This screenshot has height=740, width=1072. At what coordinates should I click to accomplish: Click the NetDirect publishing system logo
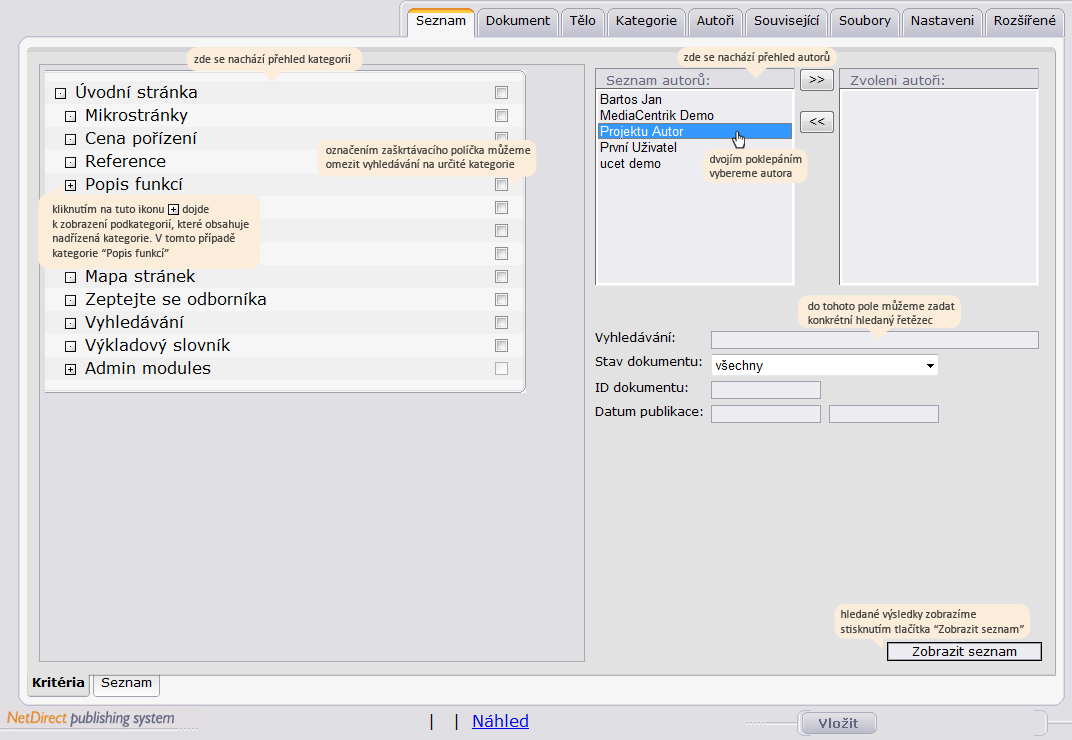[x=91, y=718]
